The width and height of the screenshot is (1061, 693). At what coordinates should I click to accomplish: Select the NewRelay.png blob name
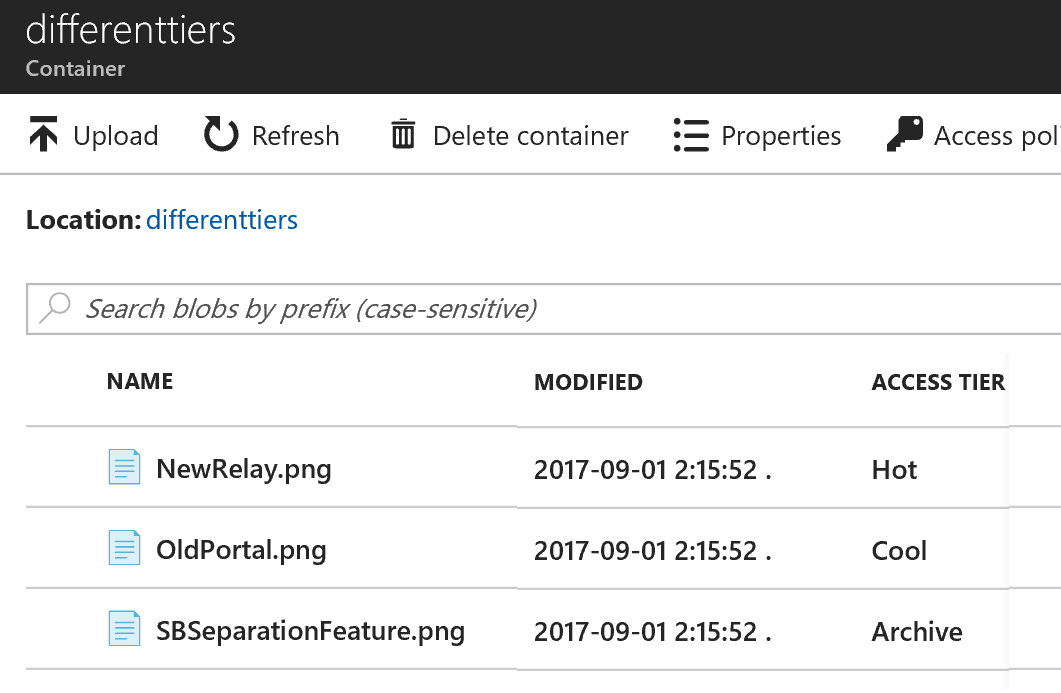tap(244, 469)
